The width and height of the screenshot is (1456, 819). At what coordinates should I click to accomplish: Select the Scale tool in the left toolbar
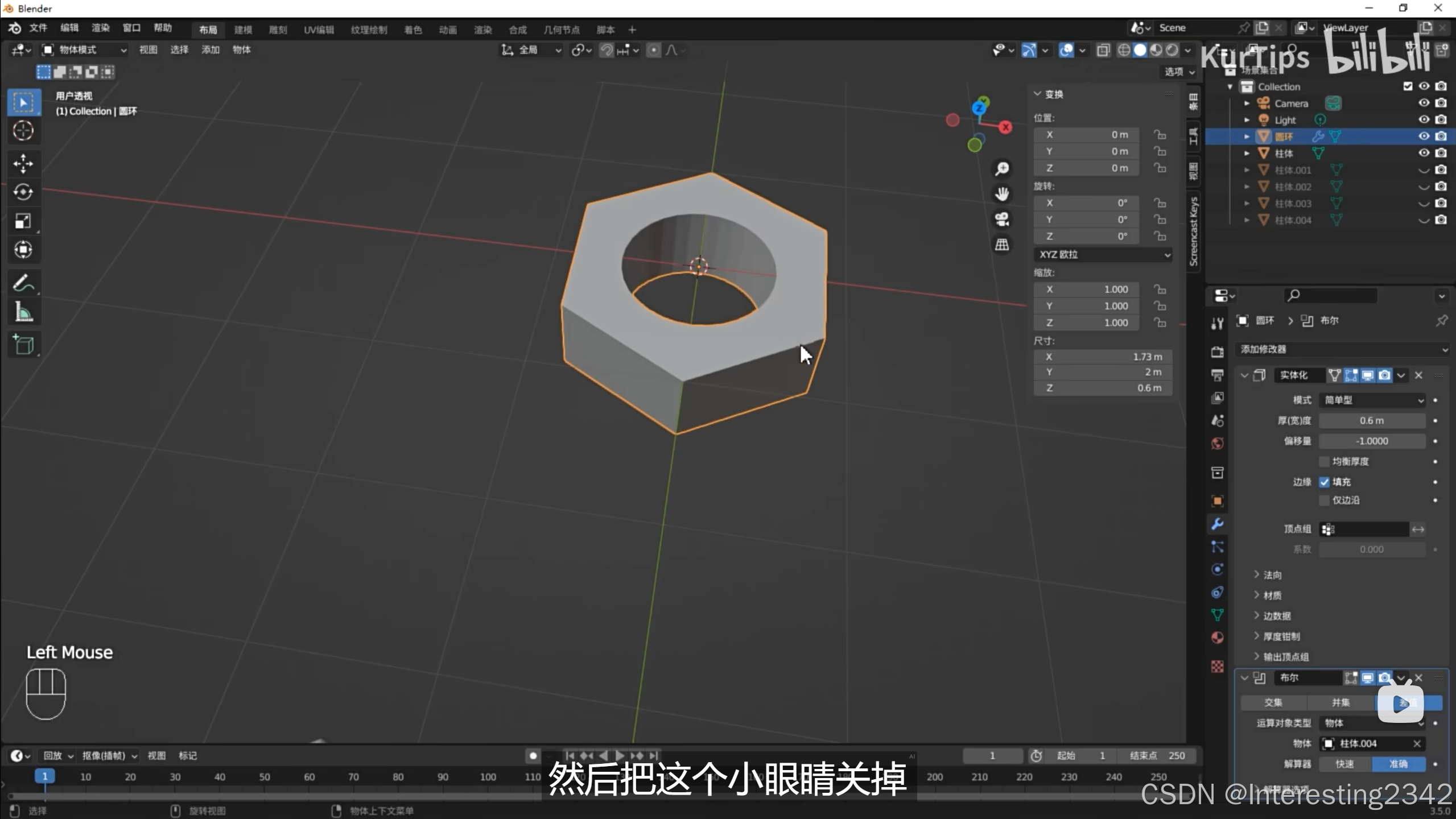[23, 221]
